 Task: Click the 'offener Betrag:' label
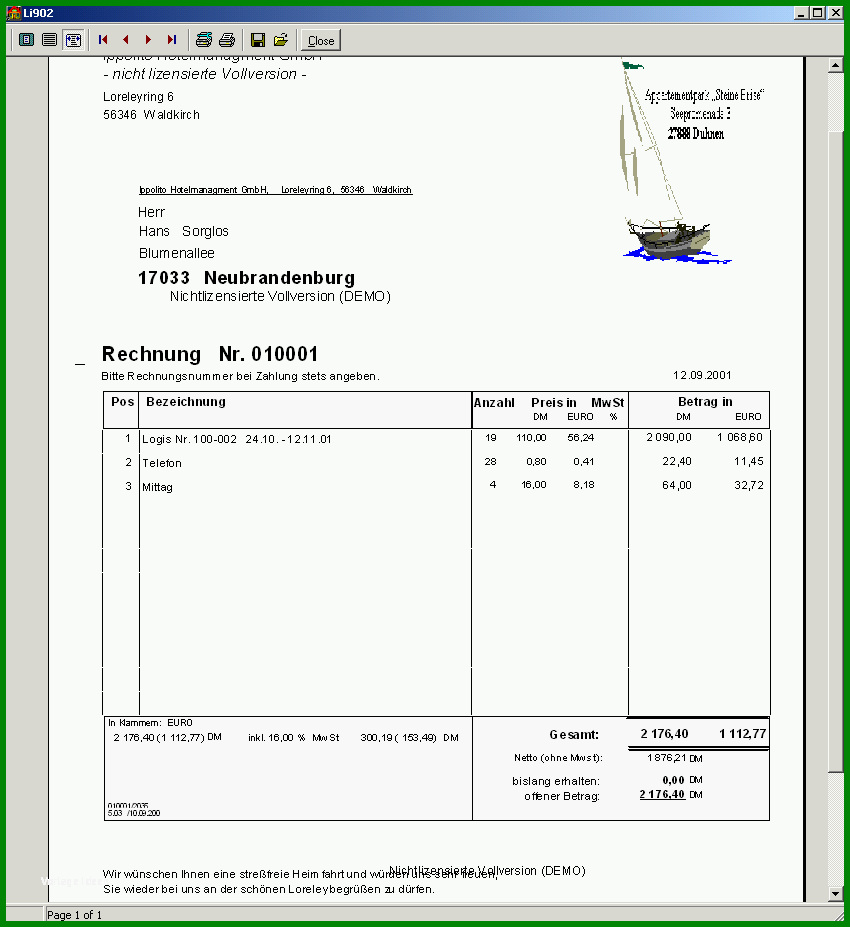[x=562, y=796]
